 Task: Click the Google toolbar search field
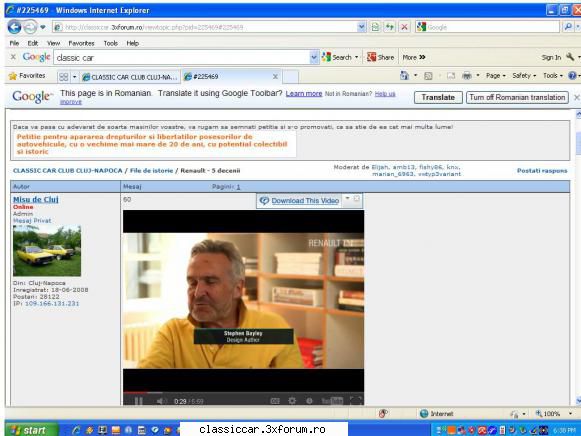(x=183, y=58)
